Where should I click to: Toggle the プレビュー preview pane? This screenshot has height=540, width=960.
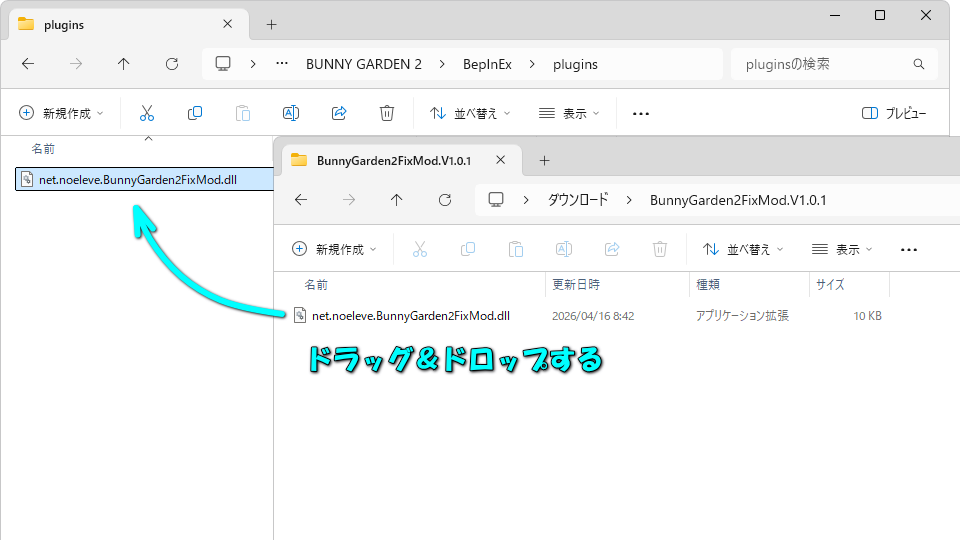(894, 114)
